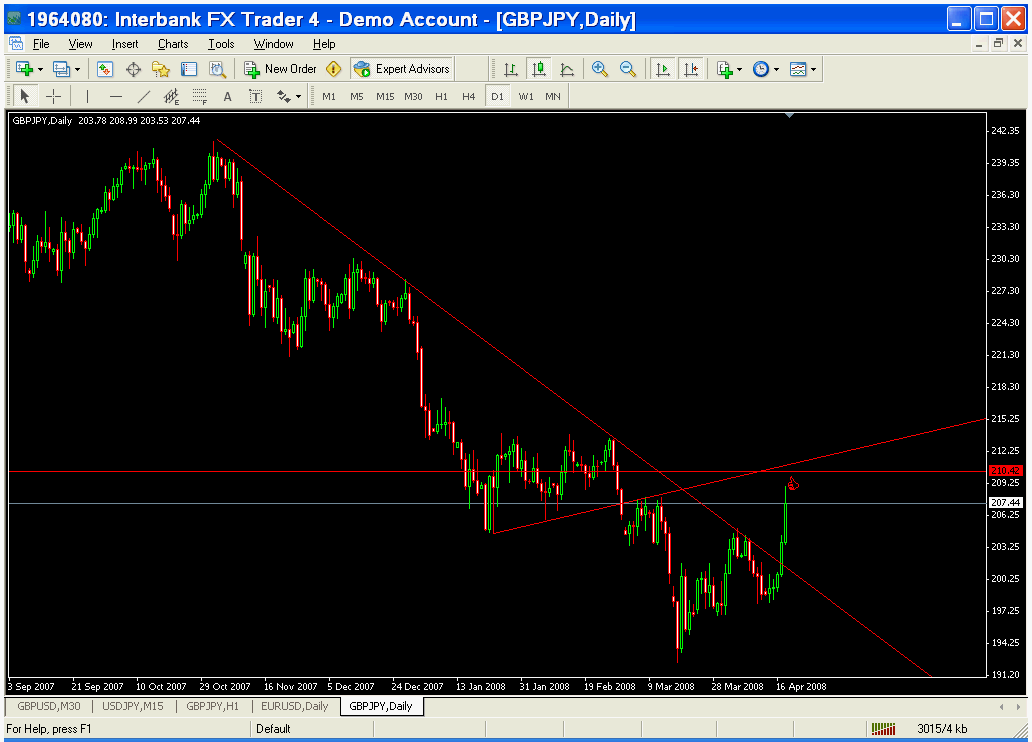Open the Strategy Tester magnifier icon
This screenshot has width=1032, height=742.
pyautogui.click(x=217, y=69)
